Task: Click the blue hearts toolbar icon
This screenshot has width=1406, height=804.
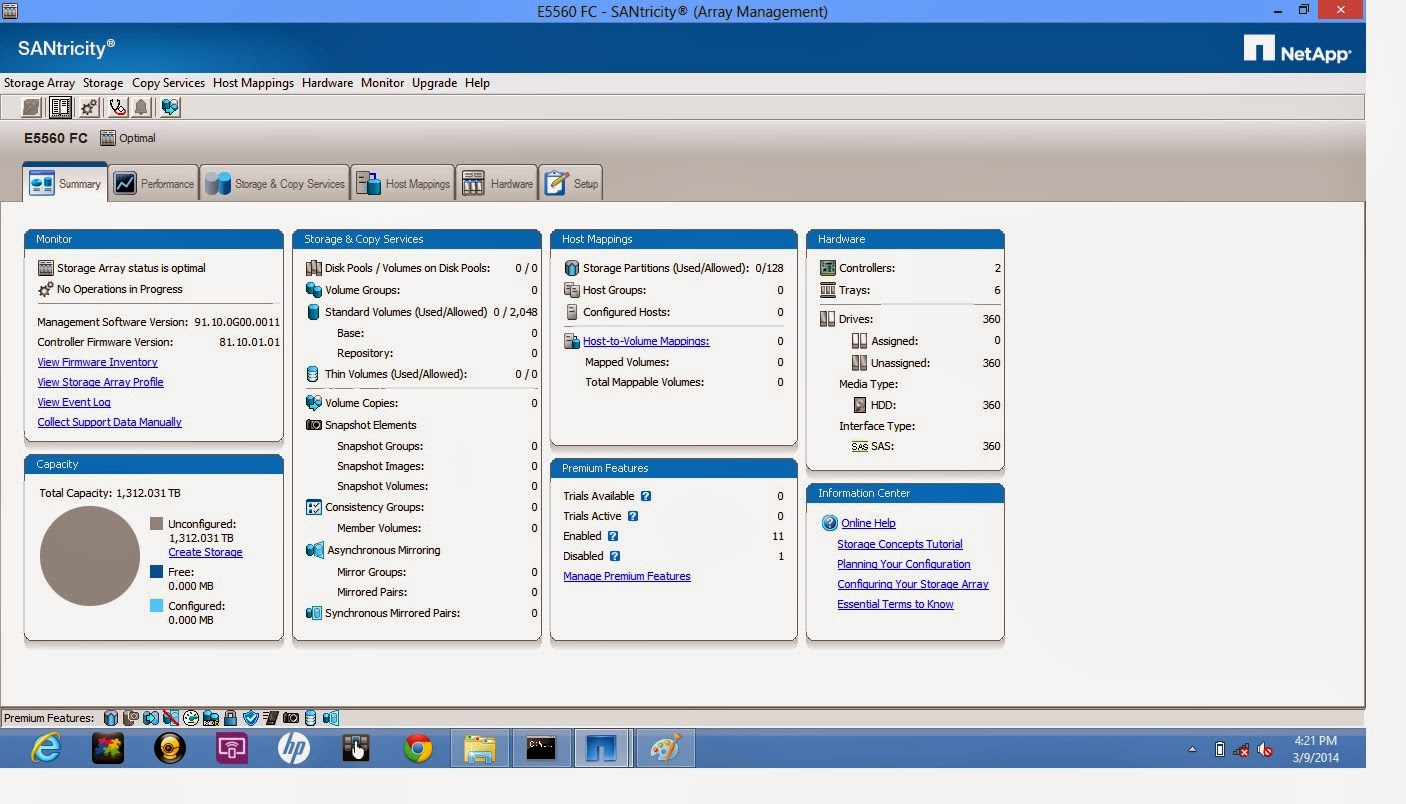Action: click(170, 107)
